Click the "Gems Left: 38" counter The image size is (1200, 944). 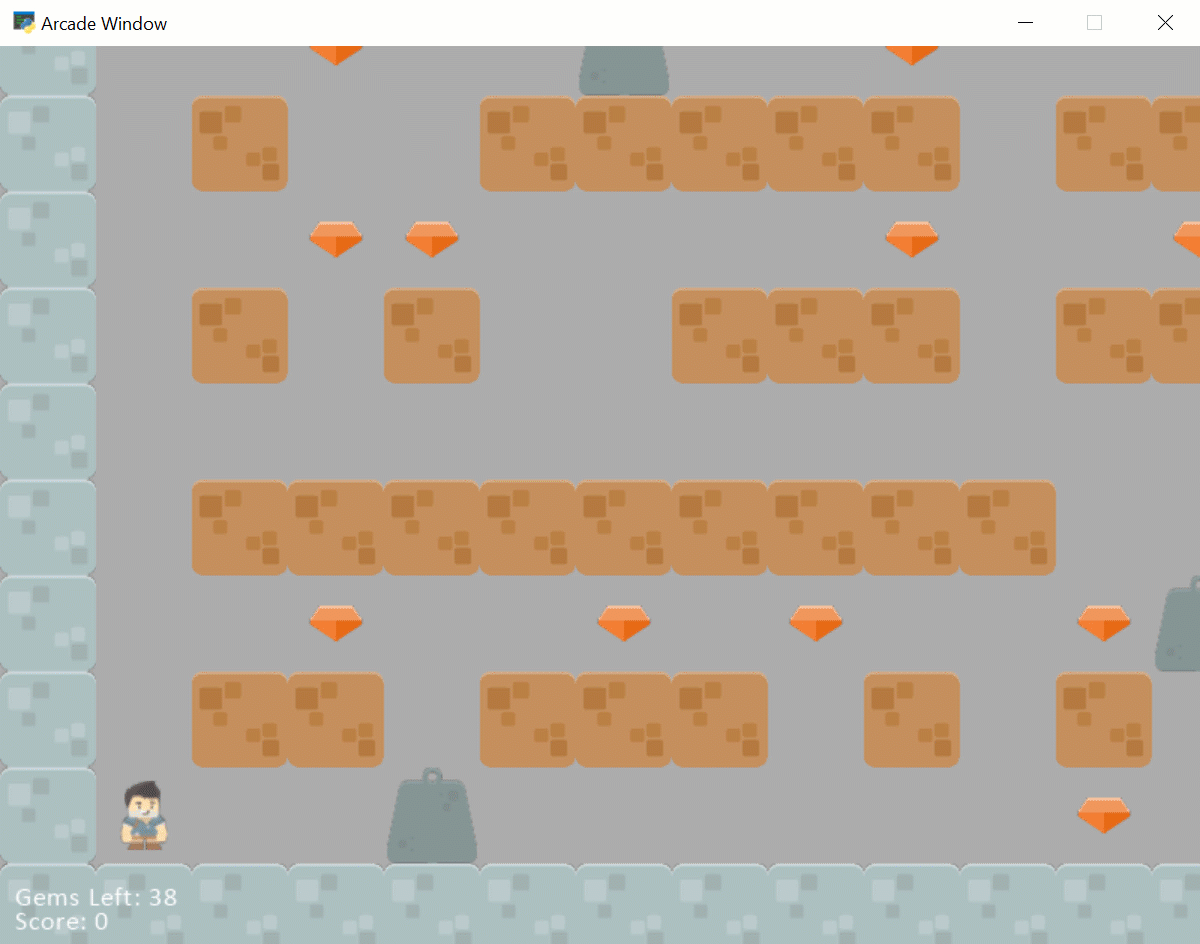pos(96,897)
